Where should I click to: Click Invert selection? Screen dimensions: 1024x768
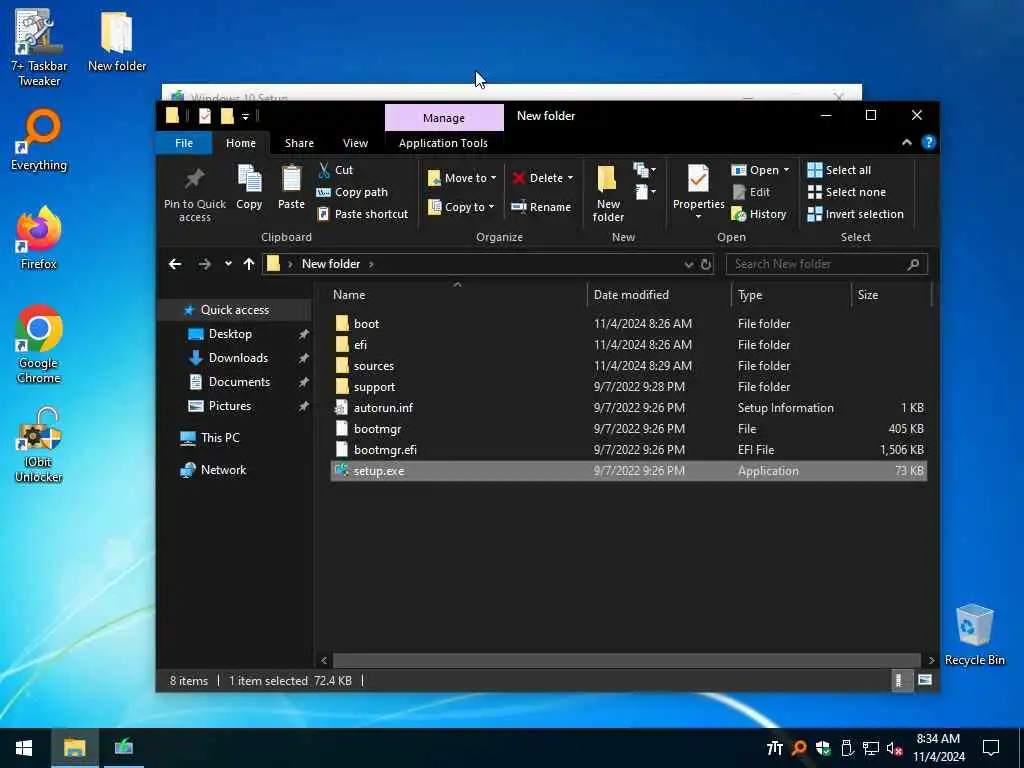[856, 214]
